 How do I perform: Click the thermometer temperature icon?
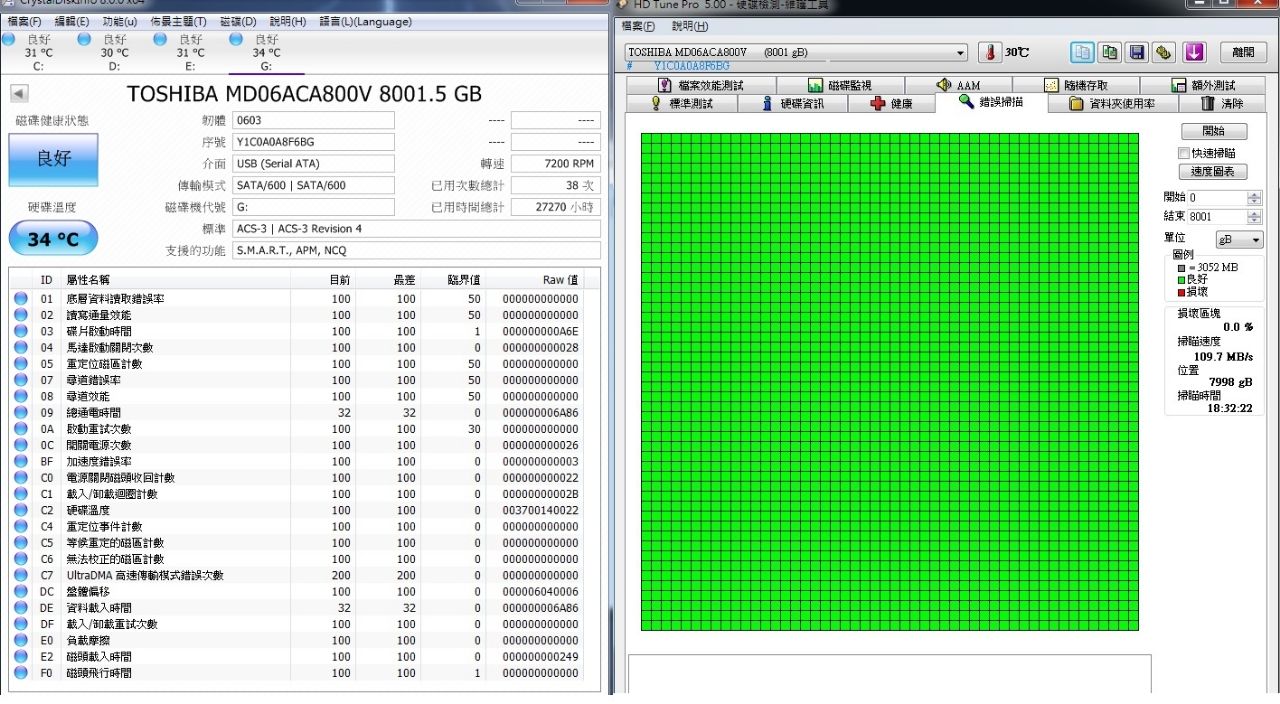coord(989,52)
